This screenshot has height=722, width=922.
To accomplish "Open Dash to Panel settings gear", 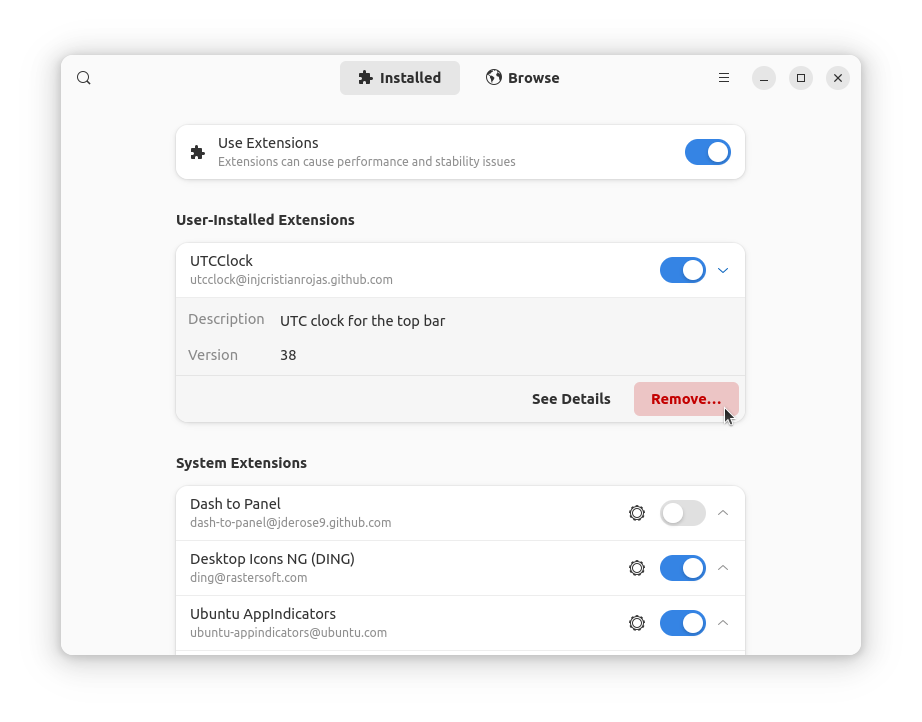I will pos(637,513).
